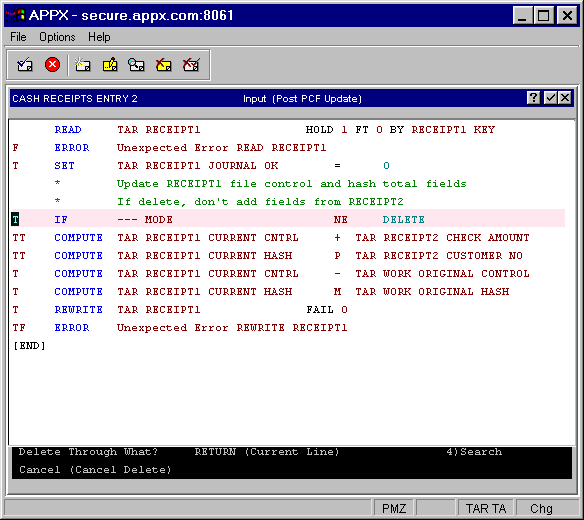Click the toolbar icon with red X and checkmark
The height and width of the screenshot is (520, 584).
coord(191,65)
